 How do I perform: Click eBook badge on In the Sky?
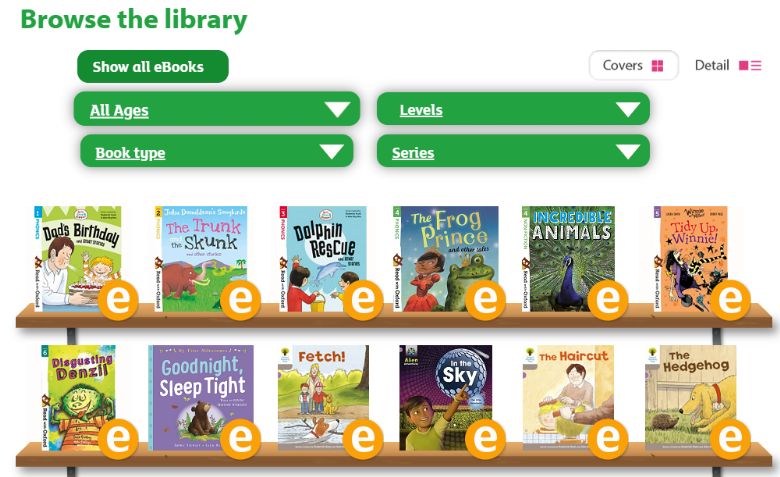pyautogui.click(x=486, y=439)
